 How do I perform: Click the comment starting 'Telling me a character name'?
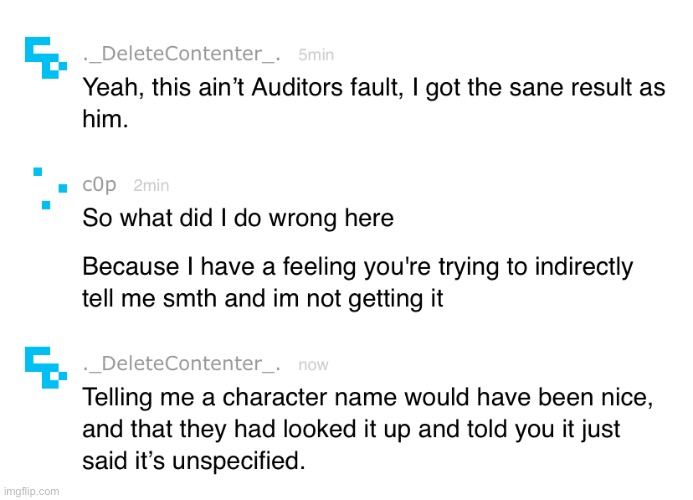click(368, 428)
